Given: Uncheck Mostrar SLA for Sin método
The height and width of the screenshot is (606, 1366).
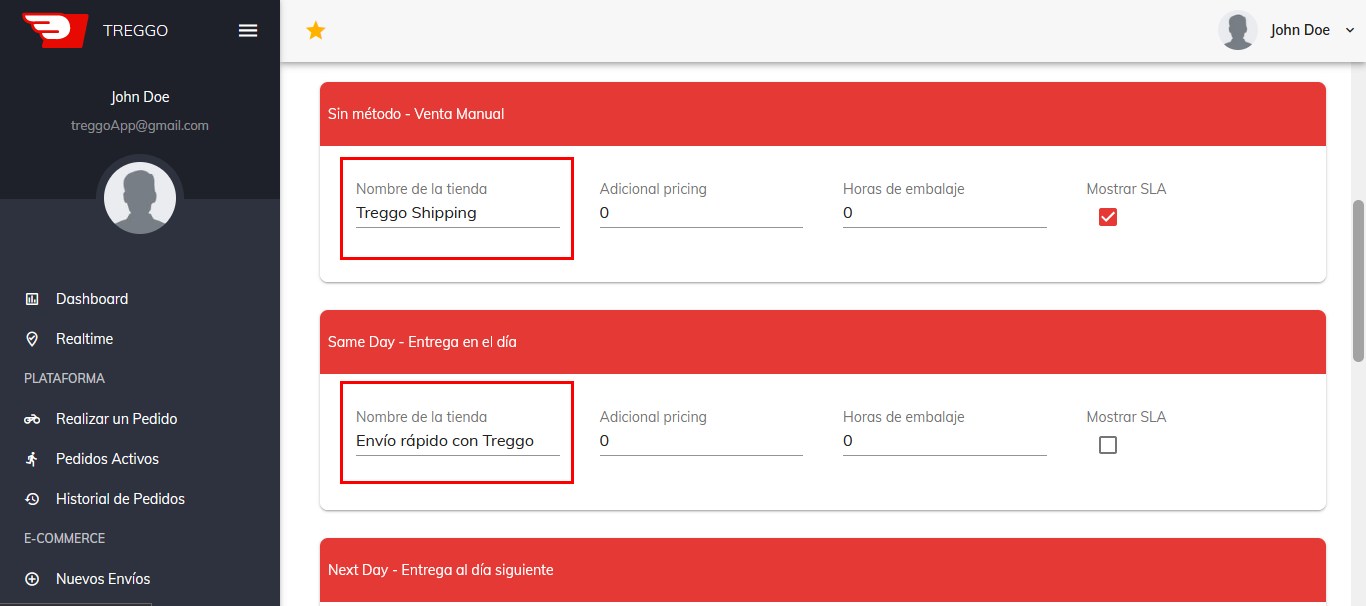Looking at the screenshot, I should point(1108,217).
